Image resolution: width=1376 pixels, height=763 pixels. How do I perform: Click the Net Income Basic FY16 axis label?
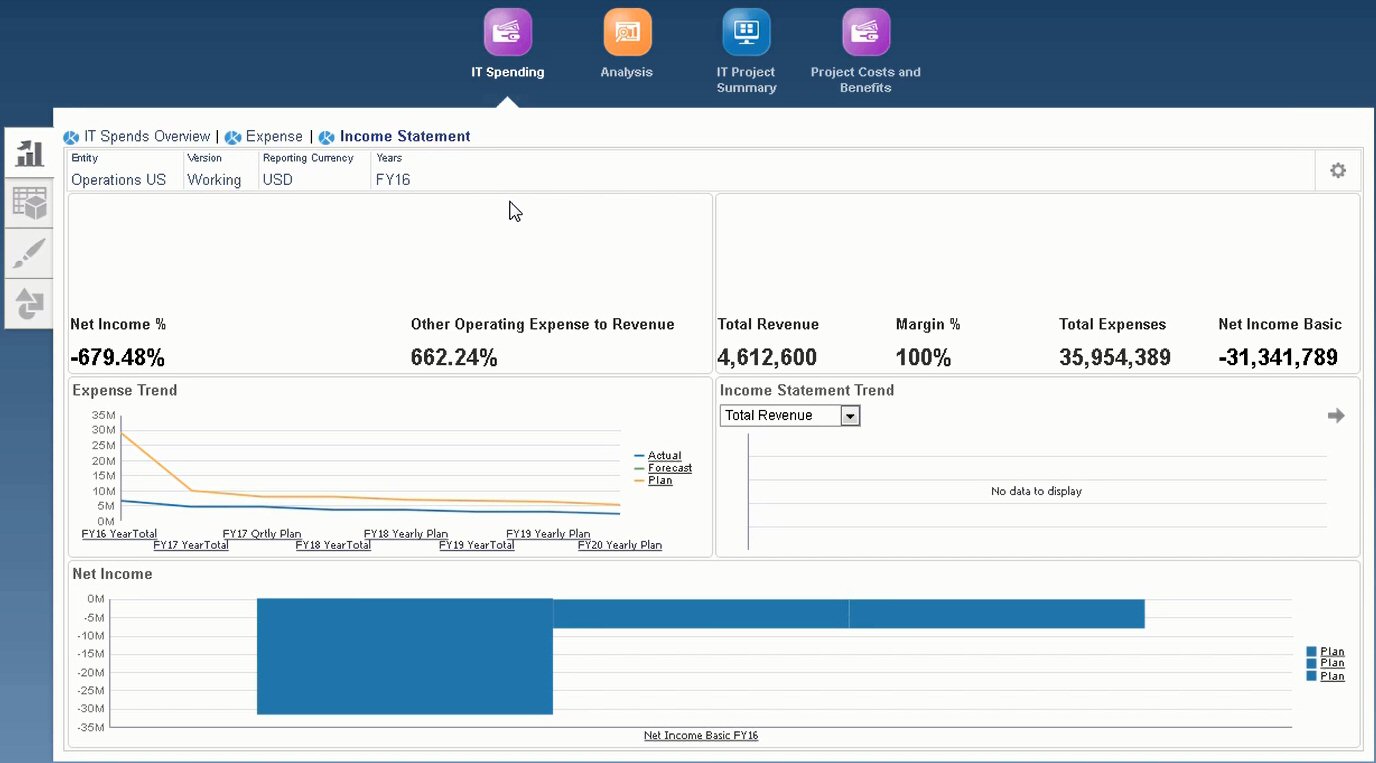click(700, 736)
